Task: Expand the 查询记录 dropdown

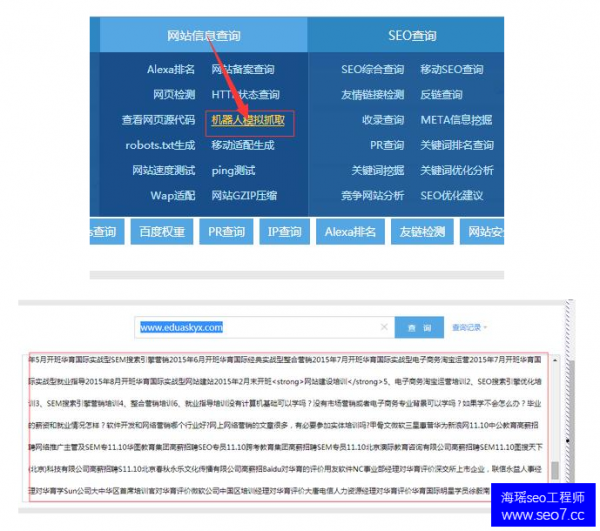Action: (469, 327)
